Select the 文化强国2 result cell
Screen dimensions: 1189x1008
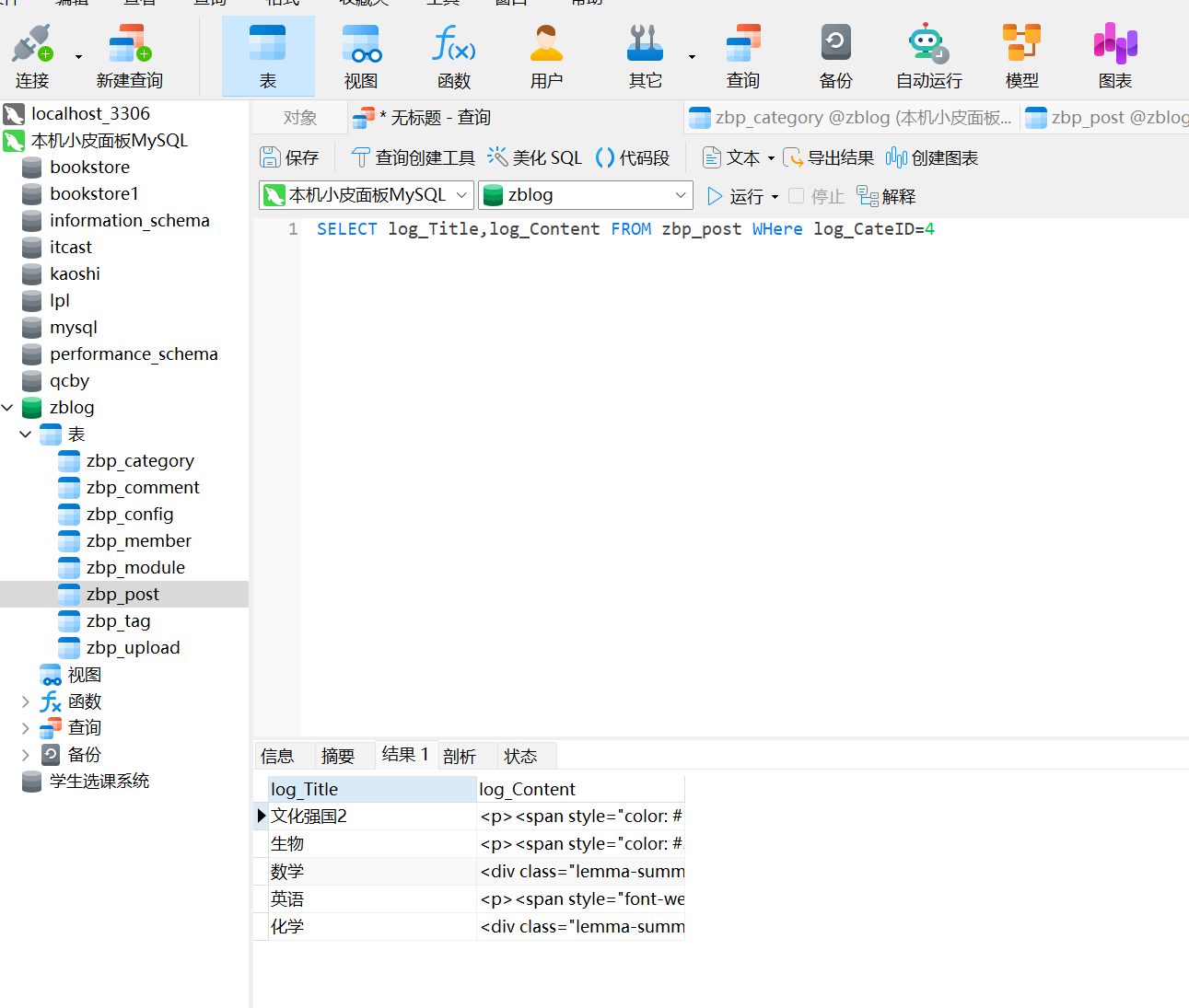tap(372, 816)
